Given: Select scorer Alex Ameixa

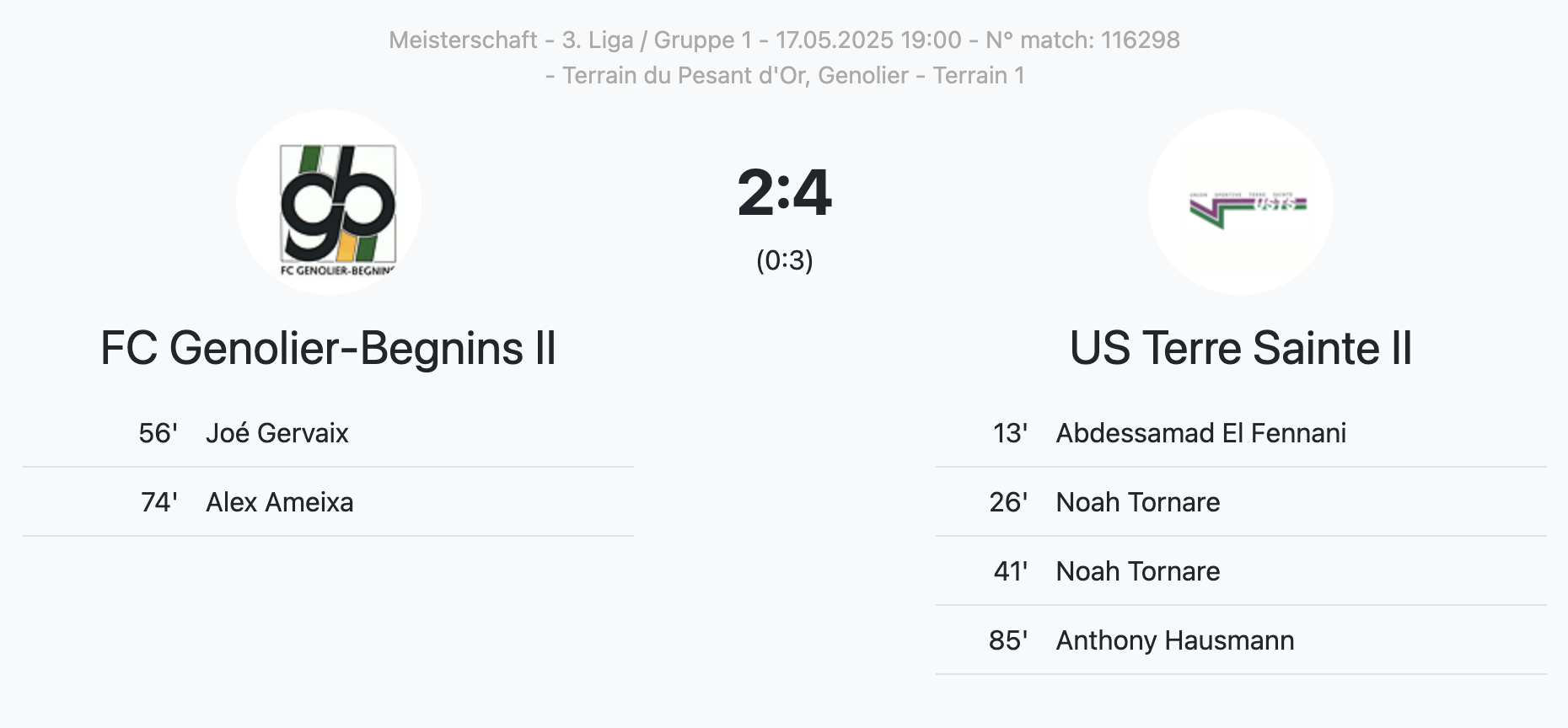Looking at the screenshot, I should 280,502.
